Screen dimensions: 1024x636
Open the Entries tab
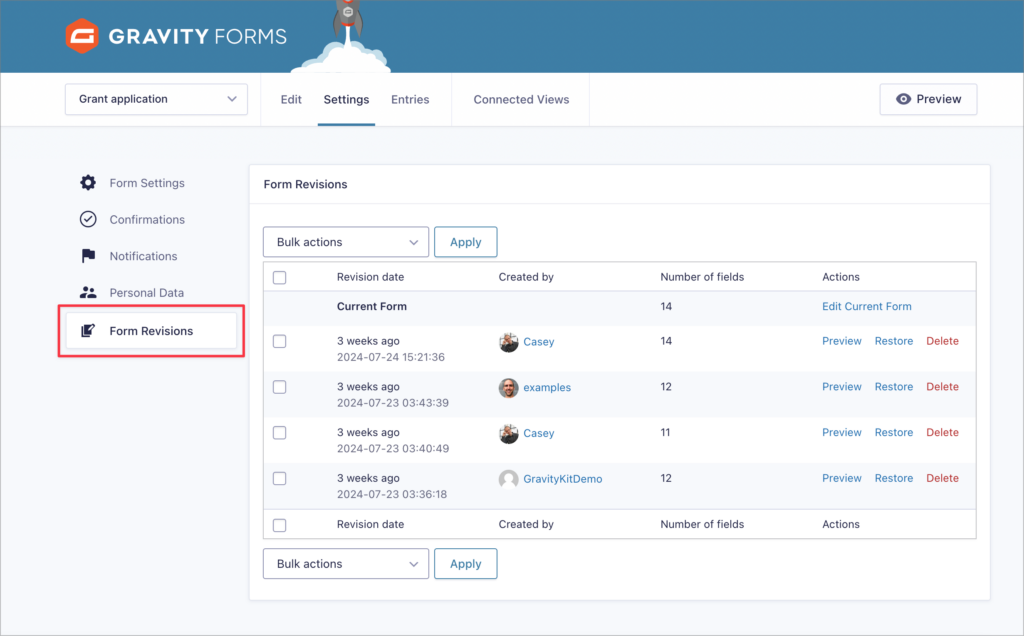(410, 99)
